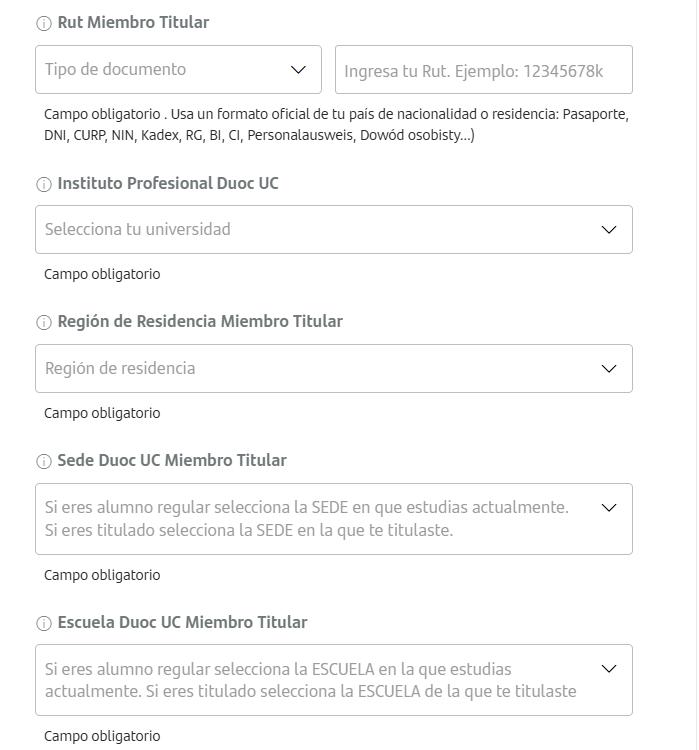
Task: Expand the ESCUELA list using its chevron arrow
Action: click(x=609, y=669)
